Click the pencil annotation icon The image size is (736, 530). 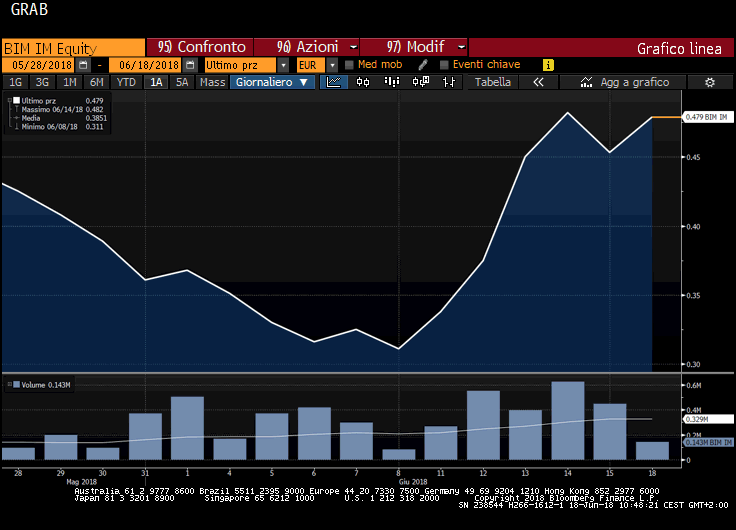[x=423, y=65]
